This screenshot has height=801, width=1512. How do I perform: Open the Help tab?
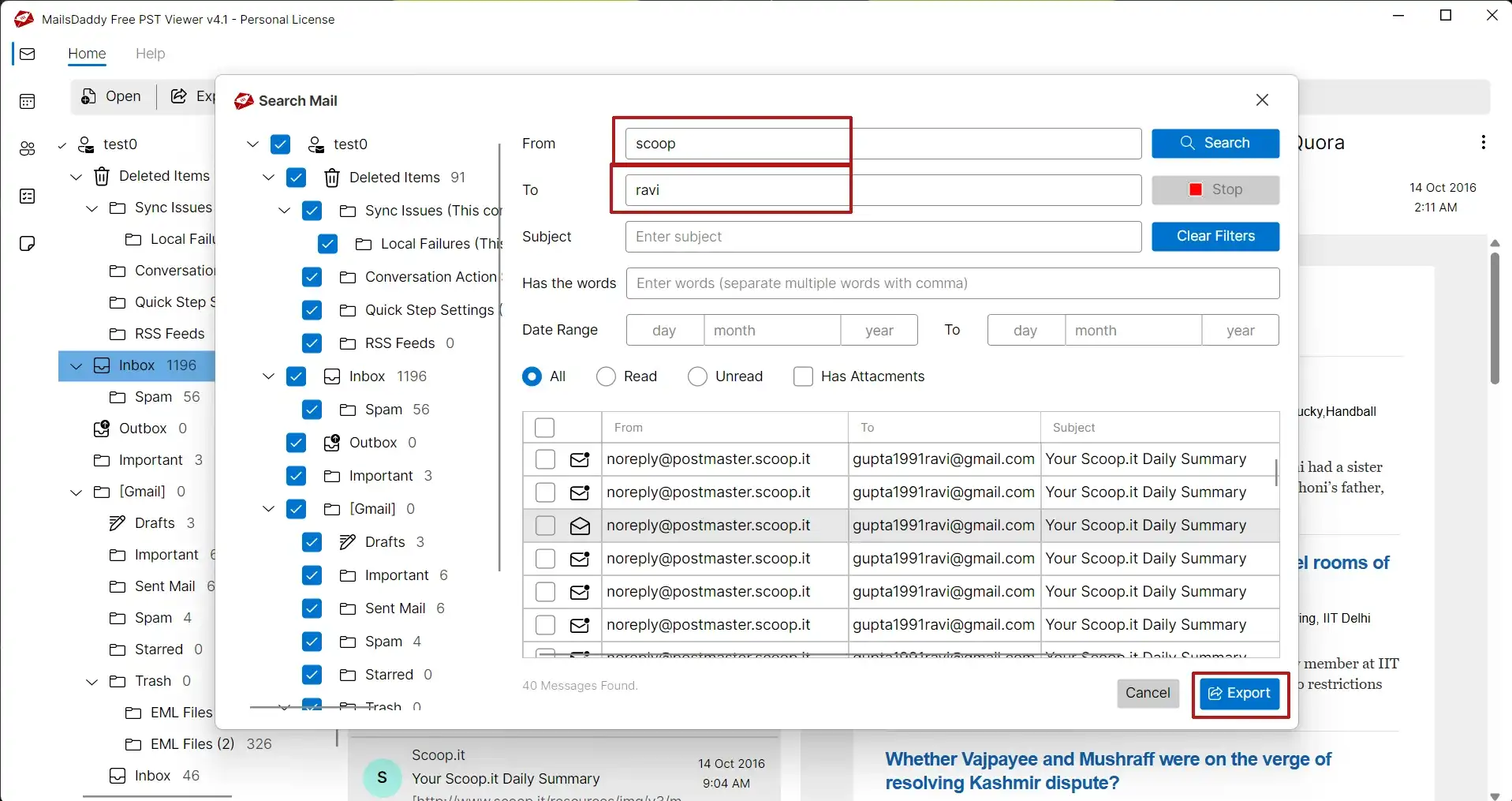pos(150,54)
